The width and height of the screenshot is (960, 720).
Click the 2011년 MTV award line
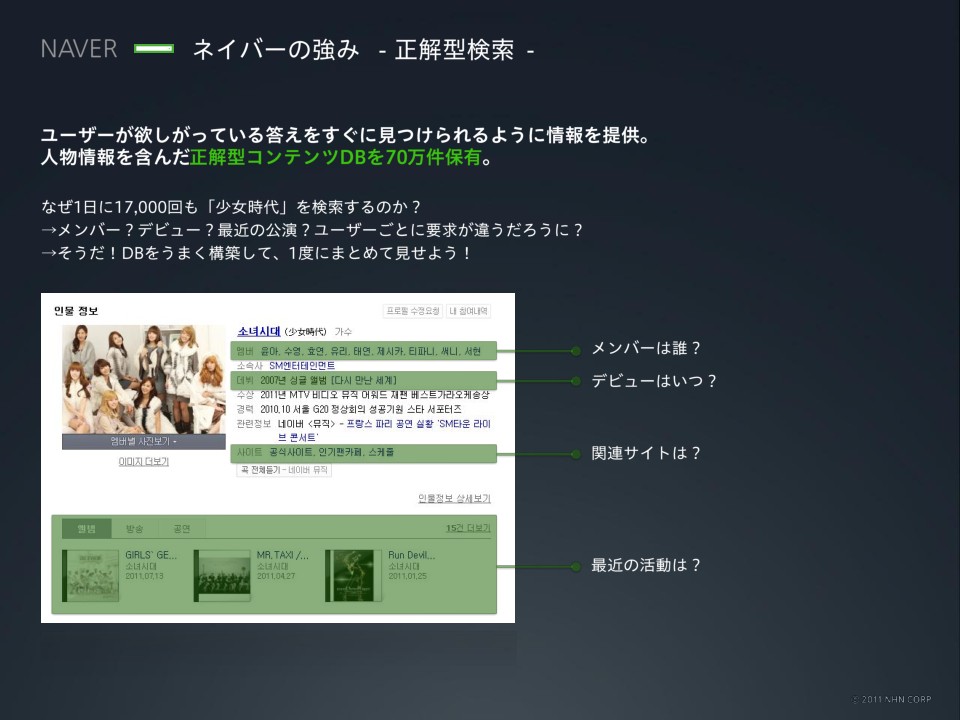point(375,395)
